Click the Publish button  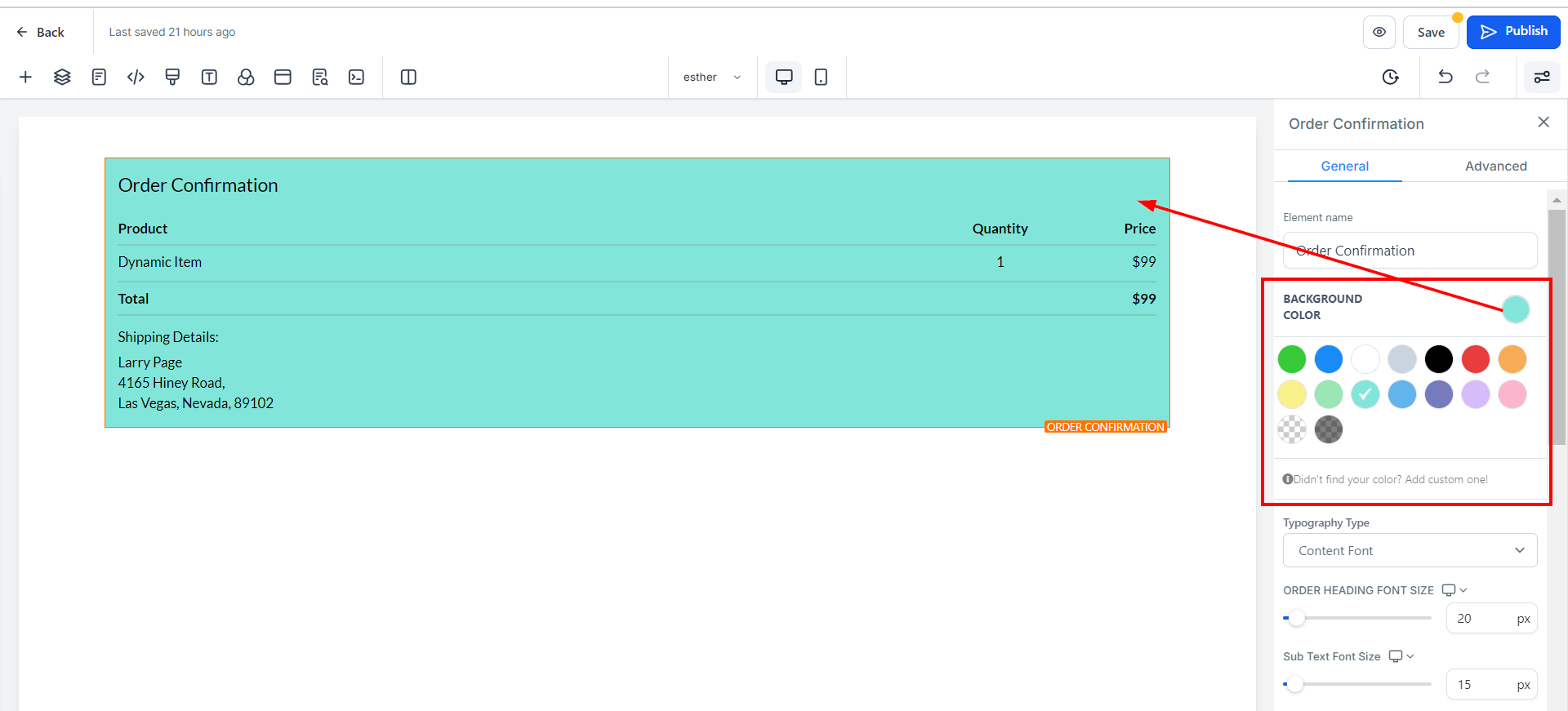click(1512, 32)
